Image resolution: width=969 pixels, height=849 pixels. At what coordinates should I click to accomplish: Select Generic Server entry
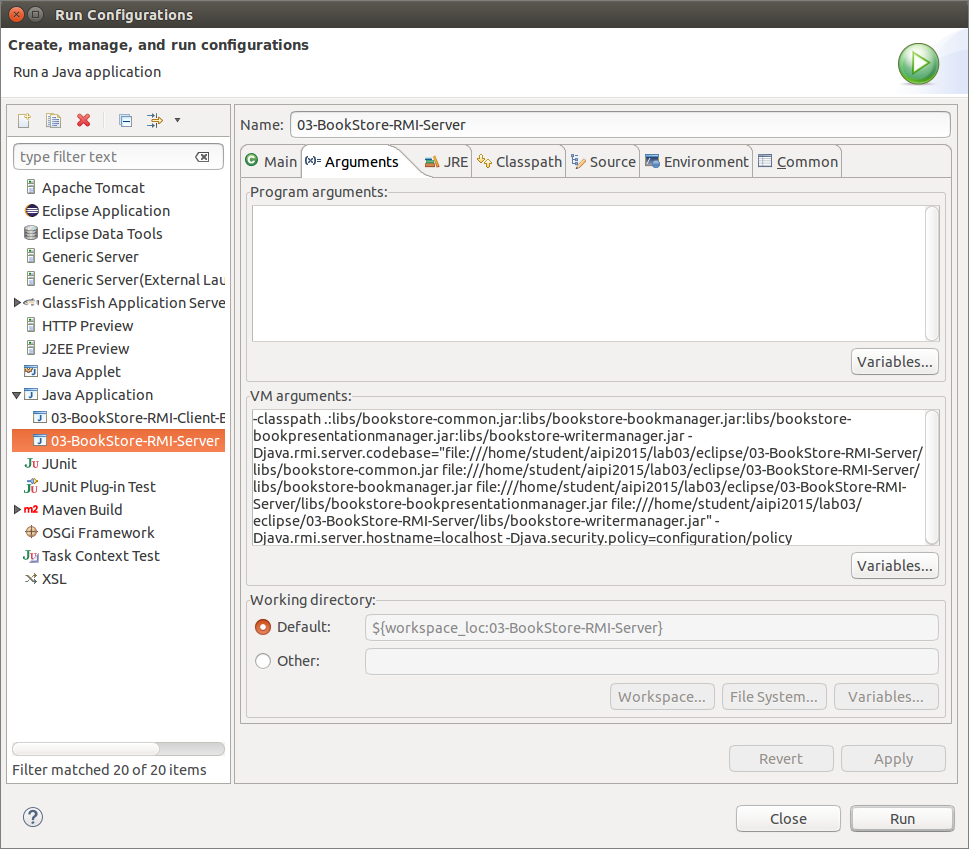[x=90, y=256]
